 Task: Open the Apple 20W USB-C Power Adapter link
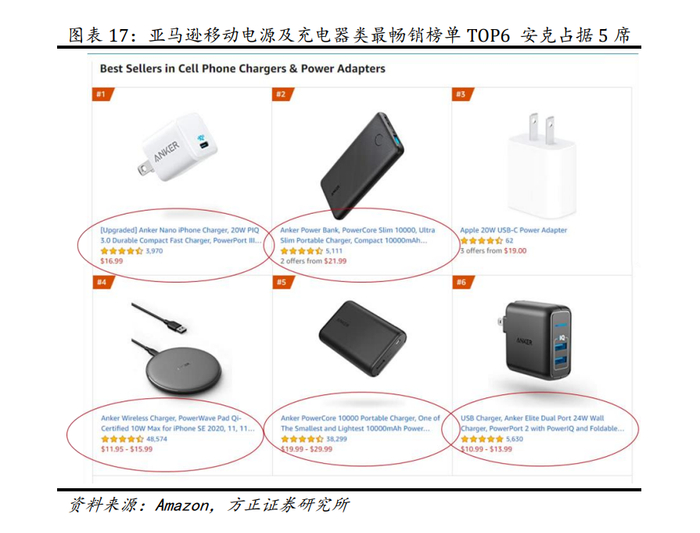click(x=513, y=230)
